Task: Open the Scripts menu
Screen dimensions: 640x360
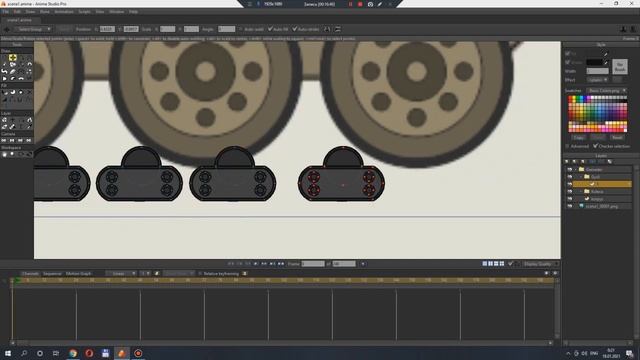Action: [84, 12]
